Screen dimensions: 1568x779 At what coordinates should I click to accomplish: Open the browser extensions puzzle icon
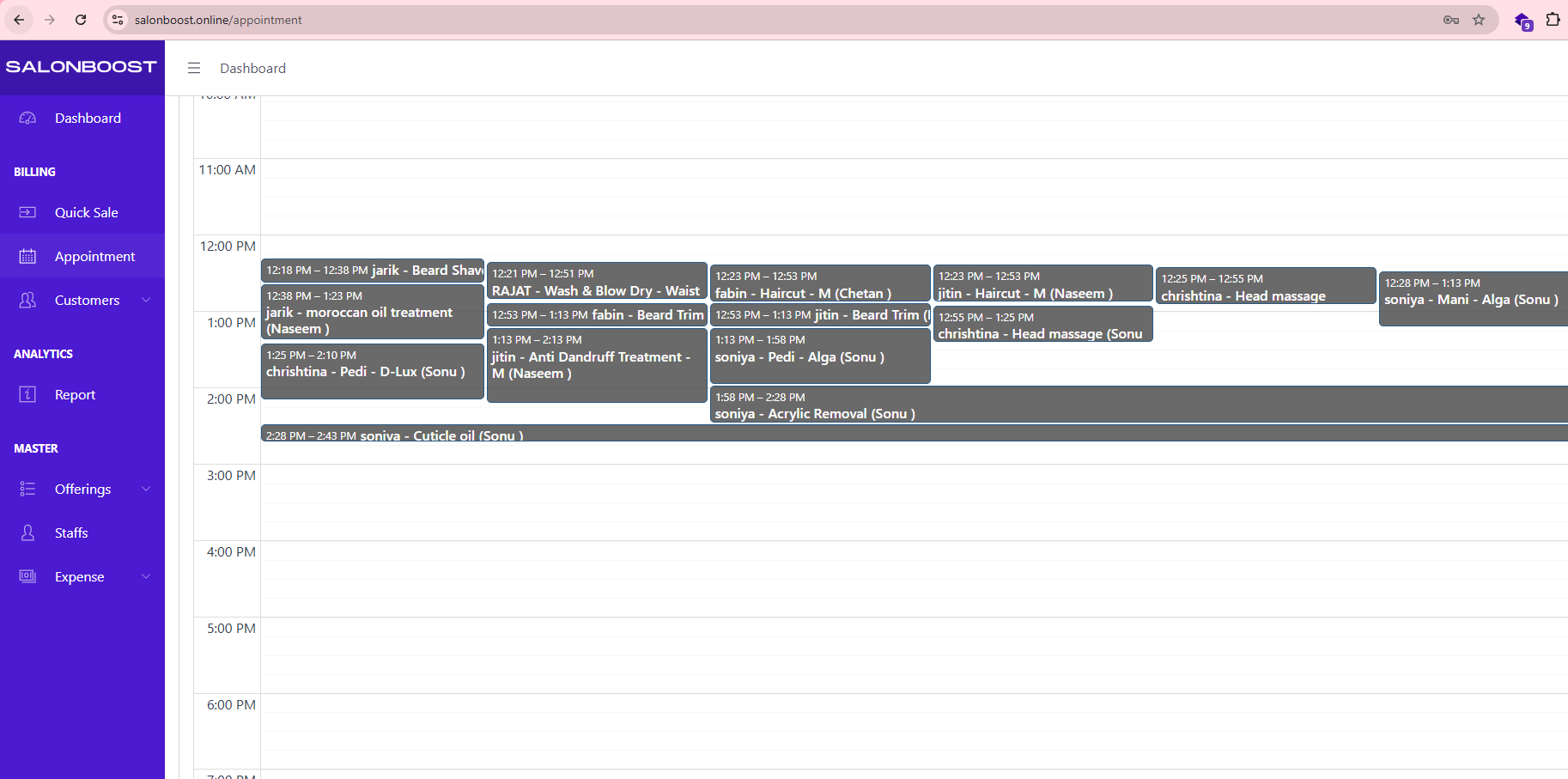1553,19
